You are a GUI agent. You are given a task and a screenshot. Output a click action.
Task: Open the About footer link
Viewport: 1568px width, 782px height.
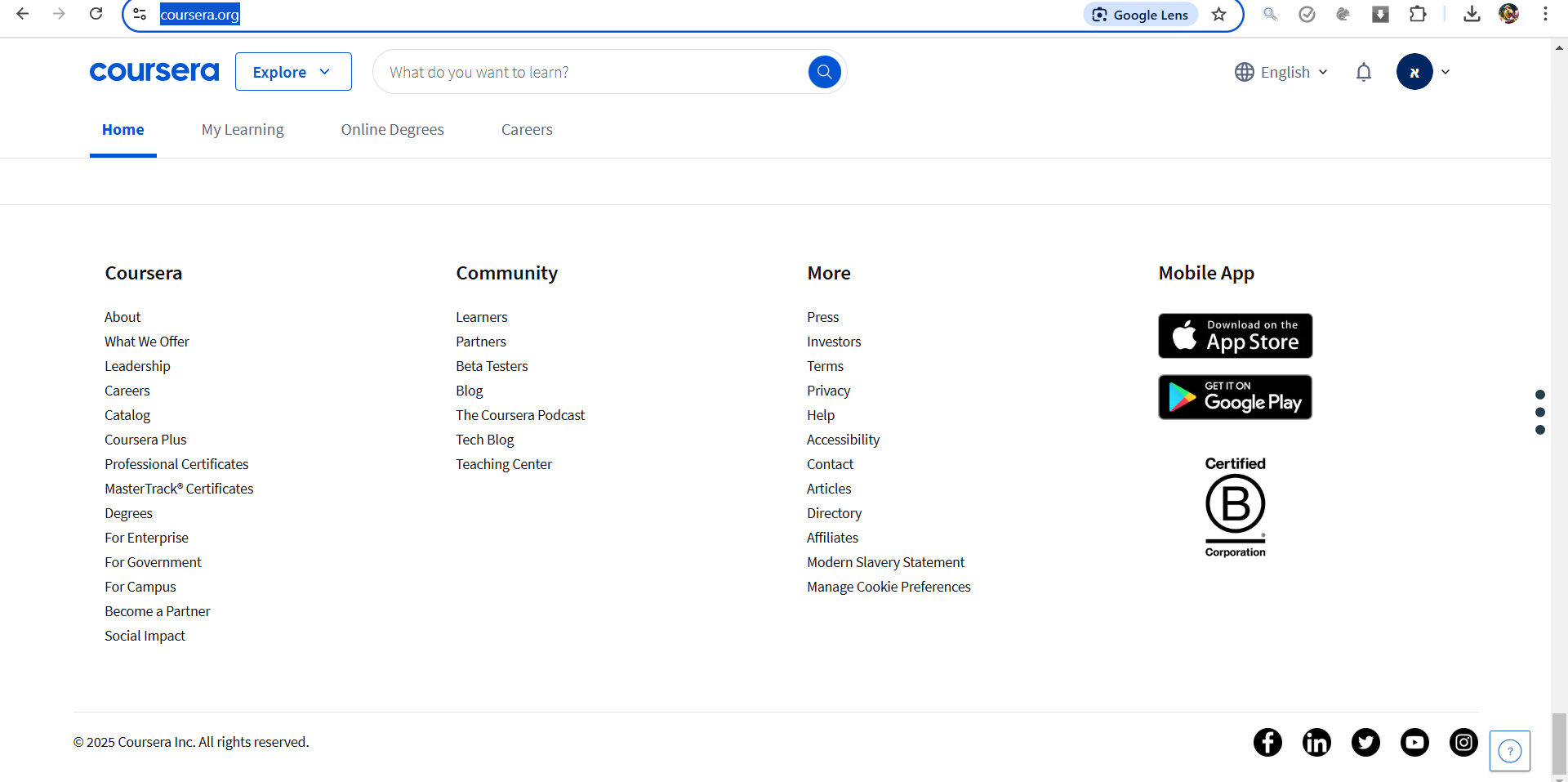122,317
